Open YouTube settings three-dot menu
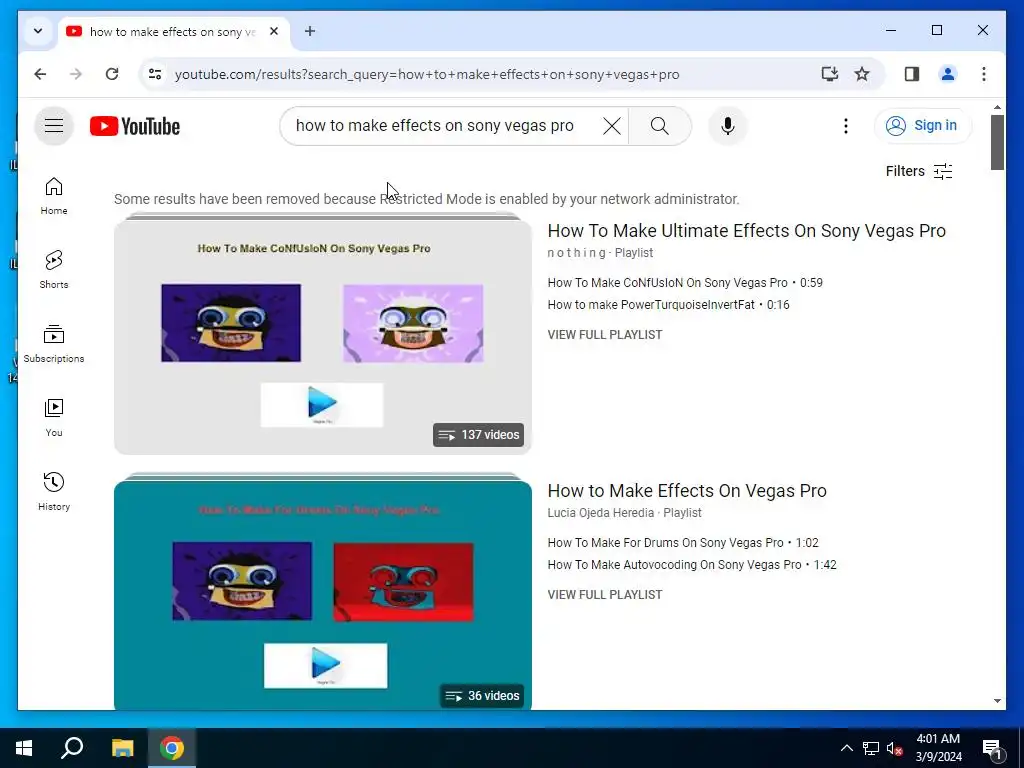Image resolution: width=1024 pixels, height=768 pixels. (x=846, y=125)
